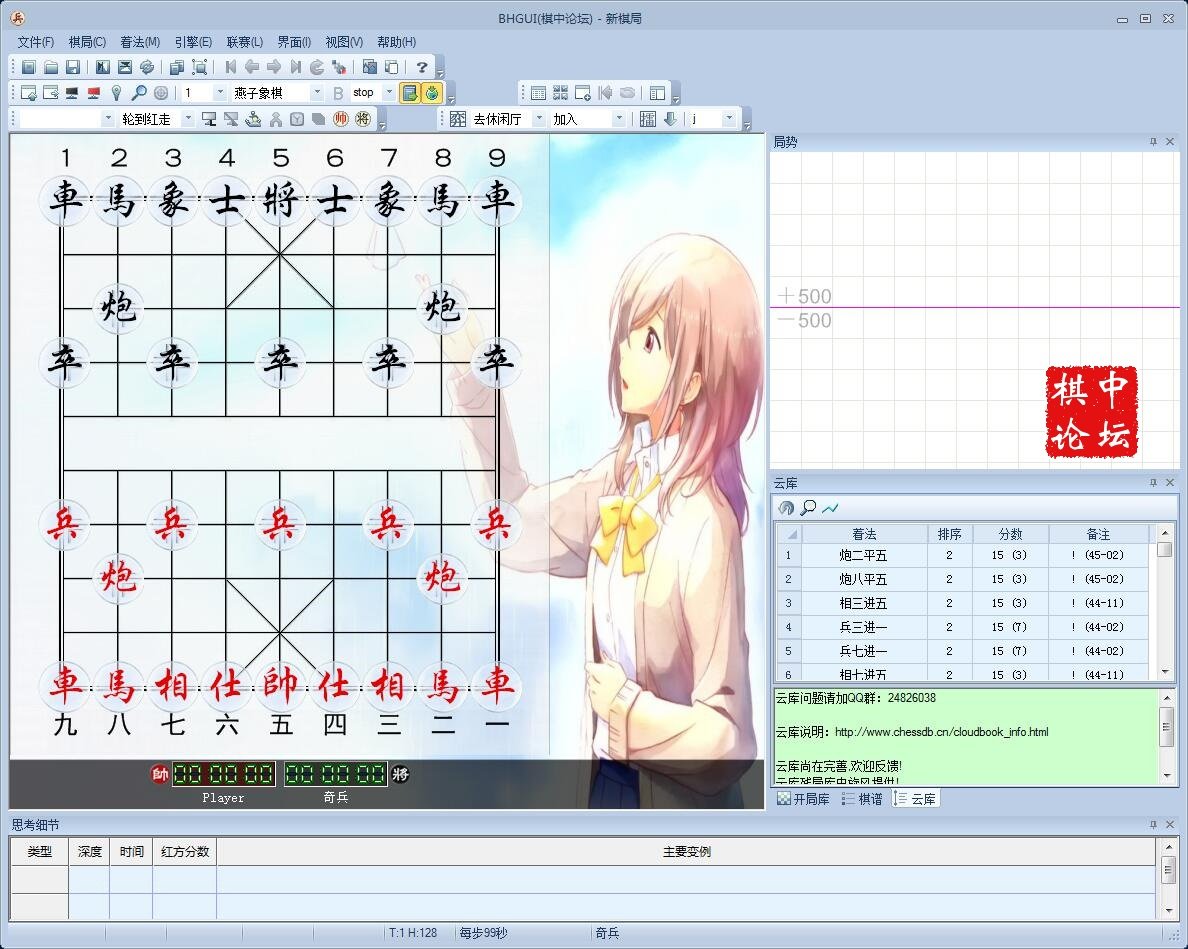Click the flip board up-down icon
1188x949 pixels.
pos(124,67)
